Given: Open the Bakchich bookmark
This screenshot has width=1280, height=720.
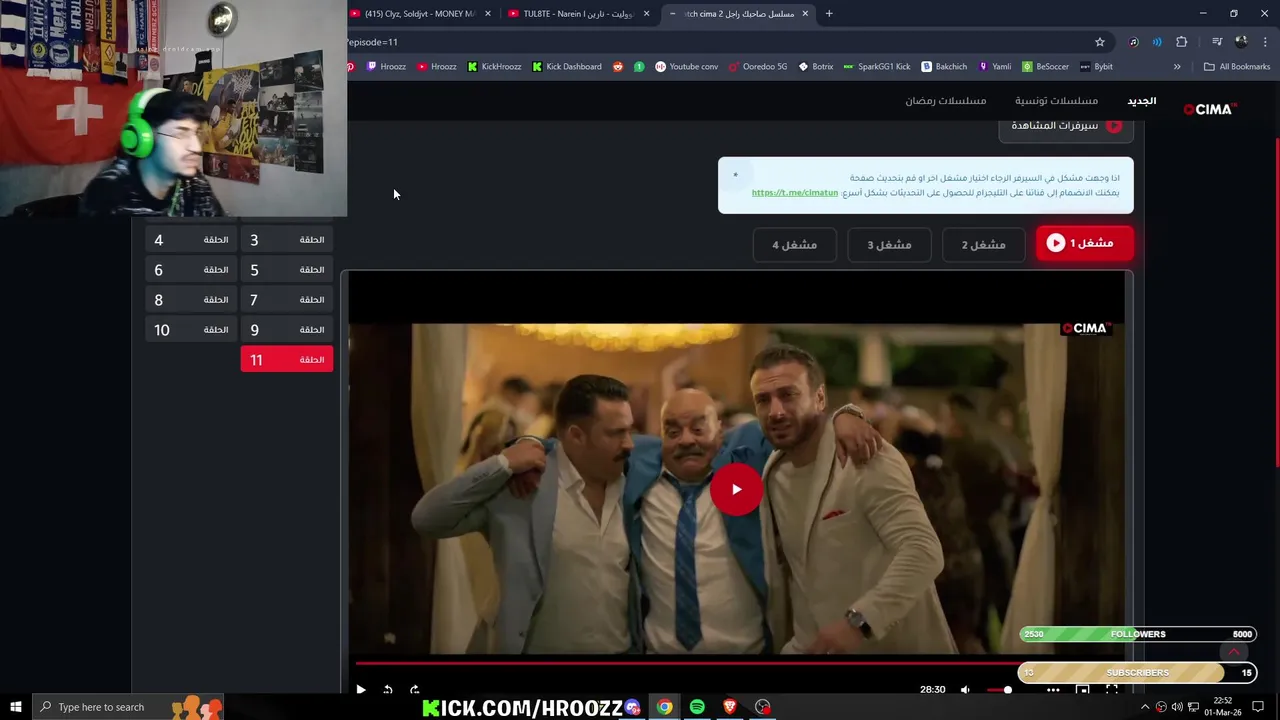Looking at the screenshot, I should click(944, 67).
